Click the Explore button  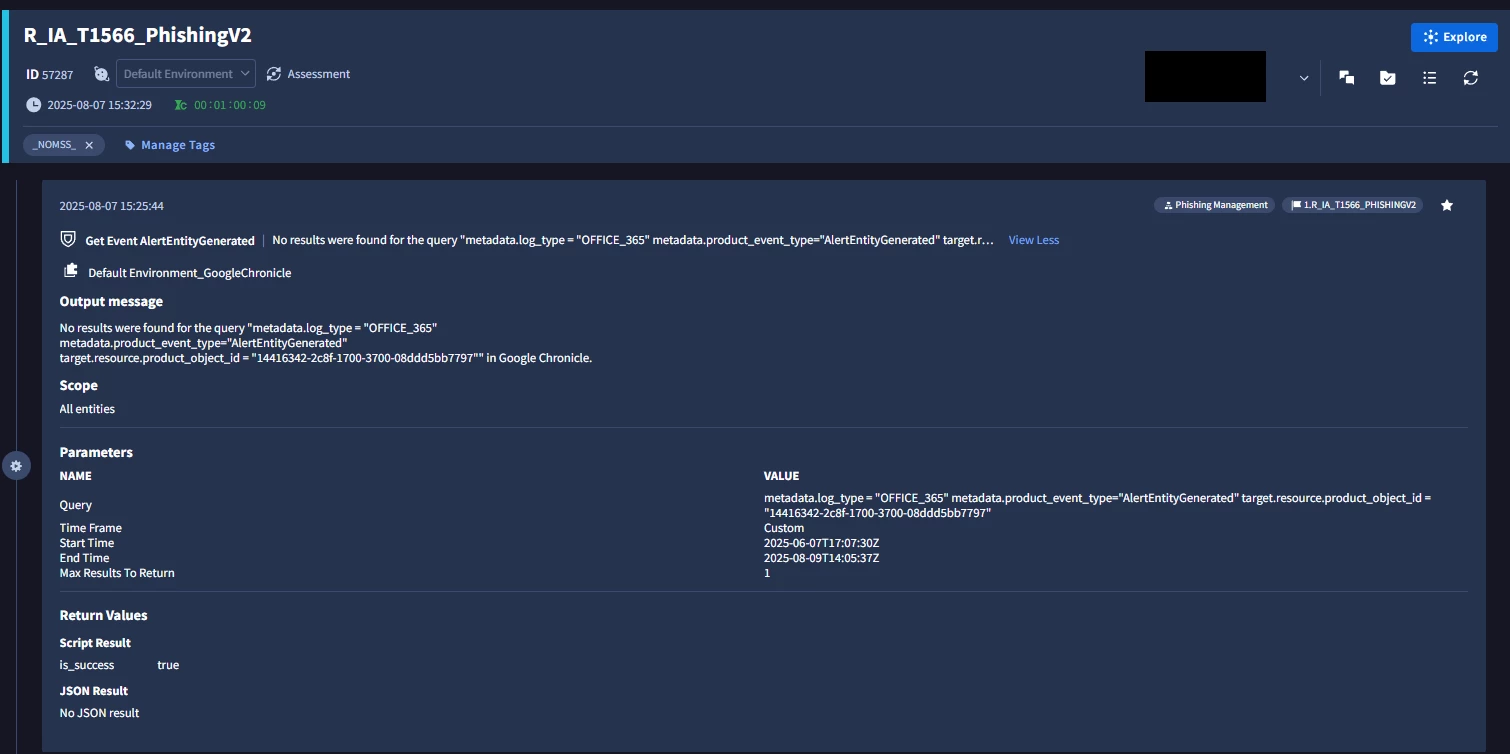[1453, 37]
